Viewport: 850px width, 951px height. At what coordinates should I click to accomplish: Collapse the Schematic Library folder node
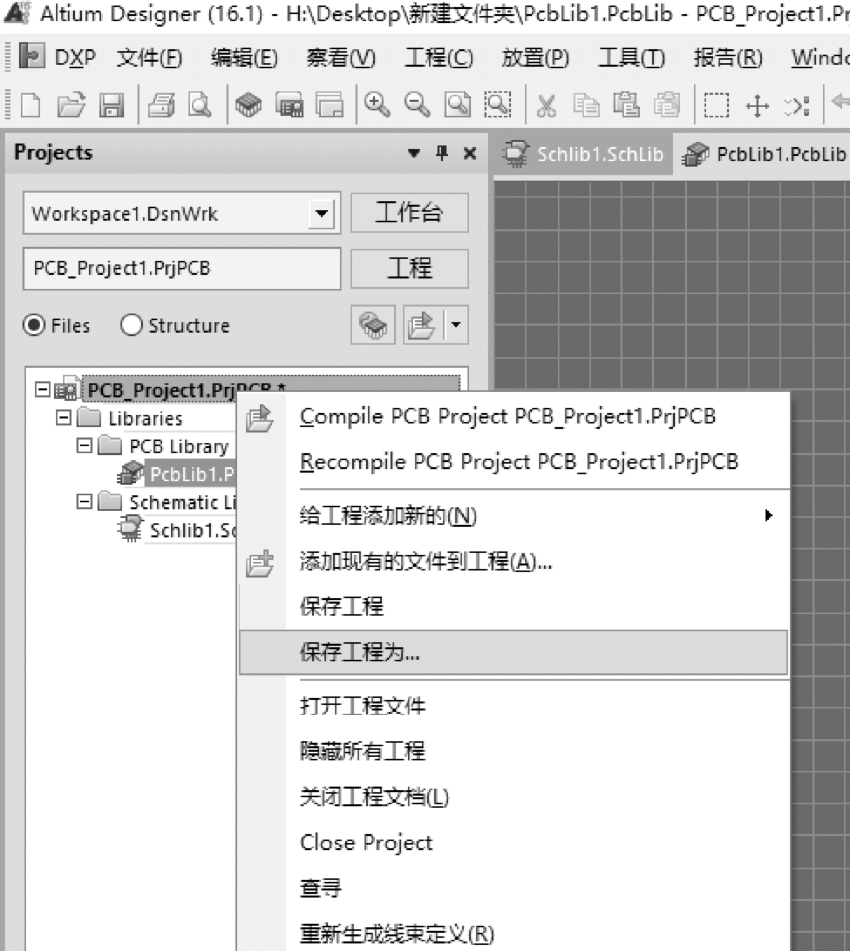tap(84, 502)
